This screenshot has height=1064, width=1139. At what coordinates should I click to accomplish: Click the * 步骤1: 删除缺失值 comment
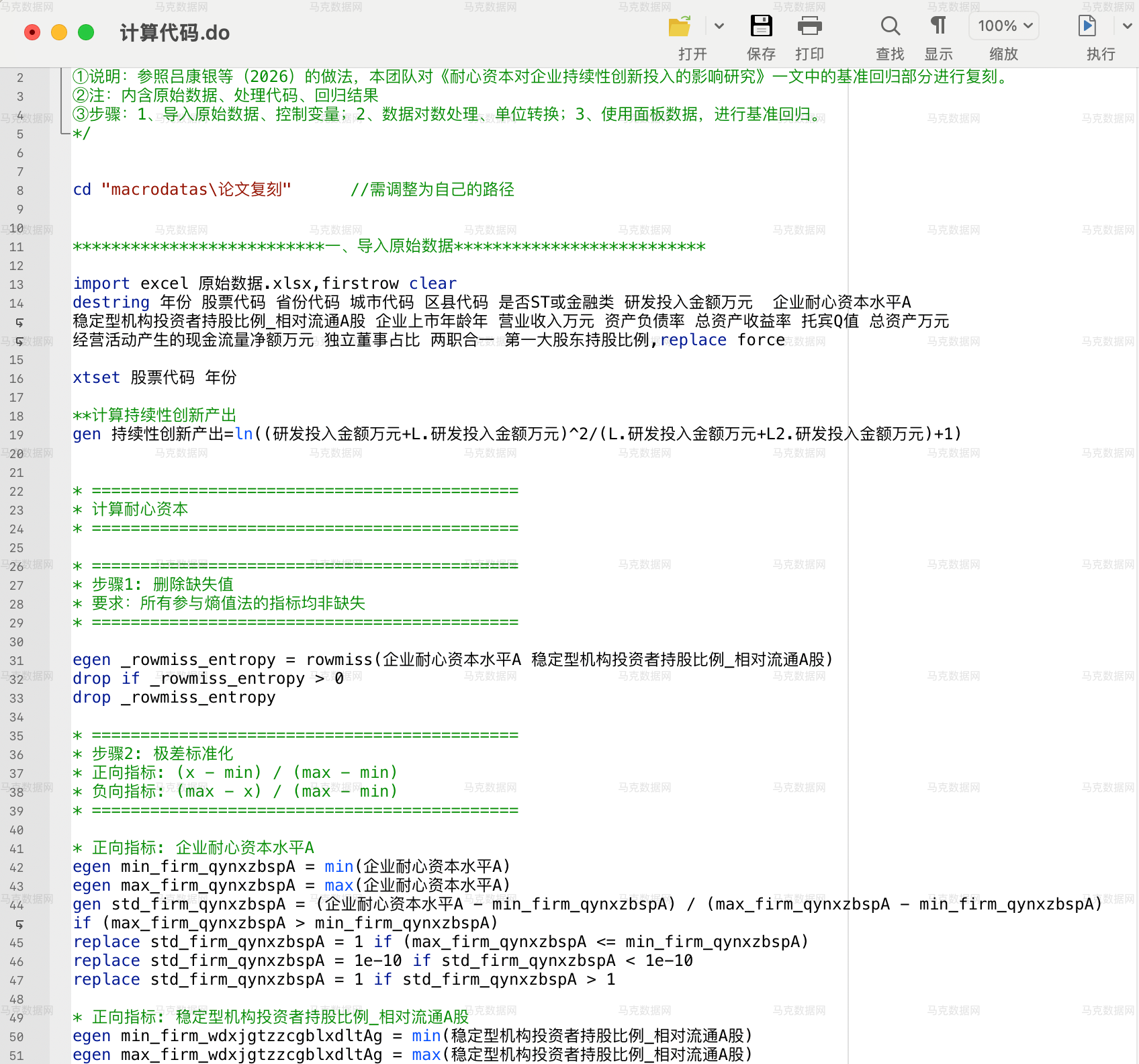pyautogui.click(x=153, y=584)
